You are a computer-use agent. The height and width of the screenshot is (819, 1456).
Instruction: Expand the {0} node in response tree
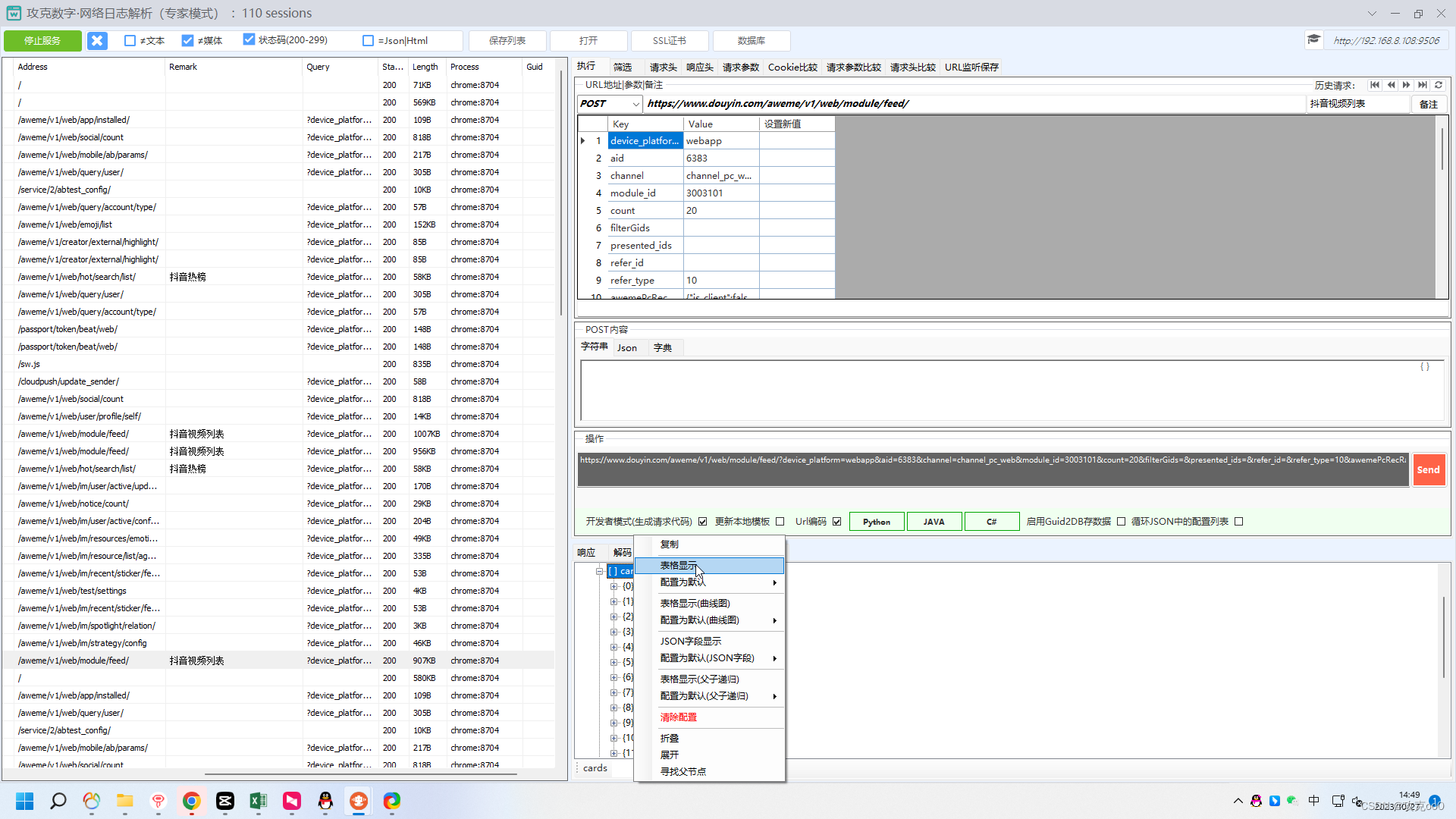pyautogui.click(x=613, y=586)
